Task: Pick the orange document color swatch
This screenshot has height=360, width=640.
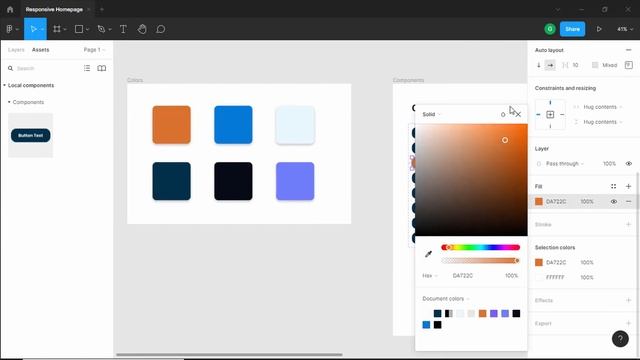Action: pos(482,313)
